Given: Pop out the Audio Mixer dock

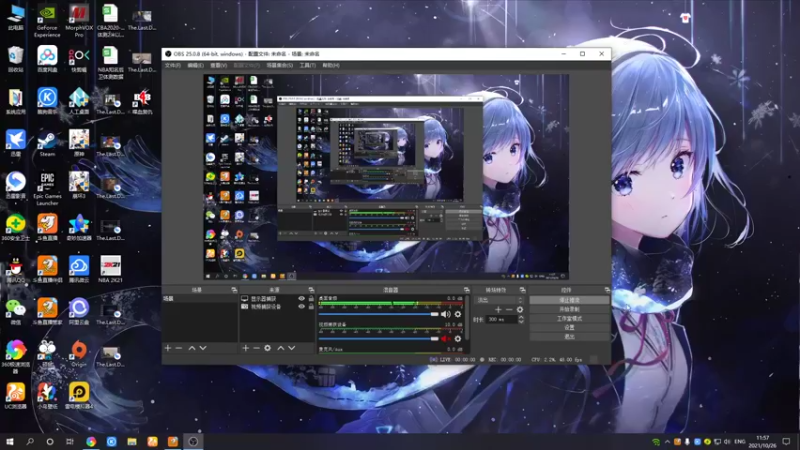Looking at the screenshot, I should pyautogui.click(x=466, y=290).
